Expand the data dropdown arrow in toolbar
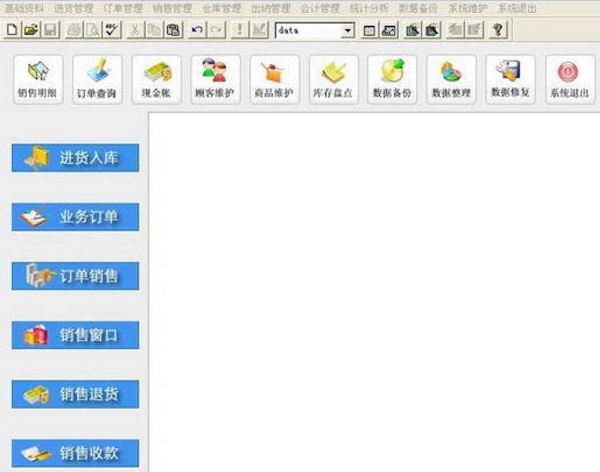600x472 pixels. (347, 30)
